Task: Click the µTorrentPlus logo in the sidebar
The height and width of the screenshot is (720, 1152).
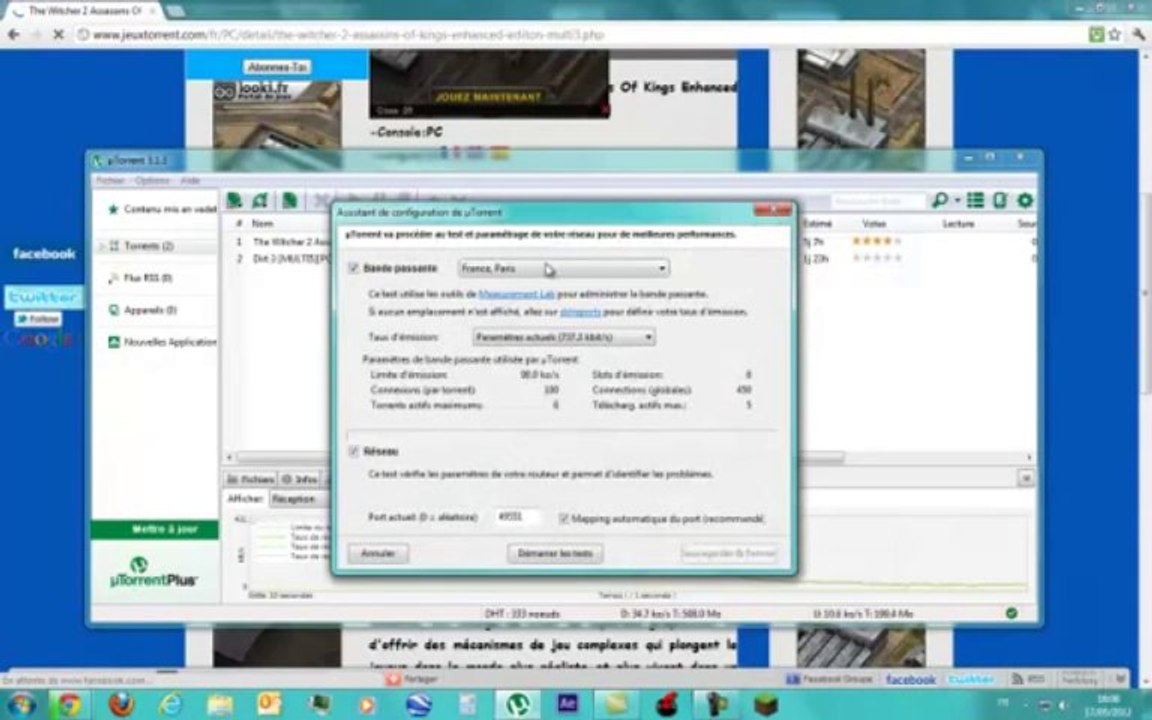Action: click(x=154, y=573)
